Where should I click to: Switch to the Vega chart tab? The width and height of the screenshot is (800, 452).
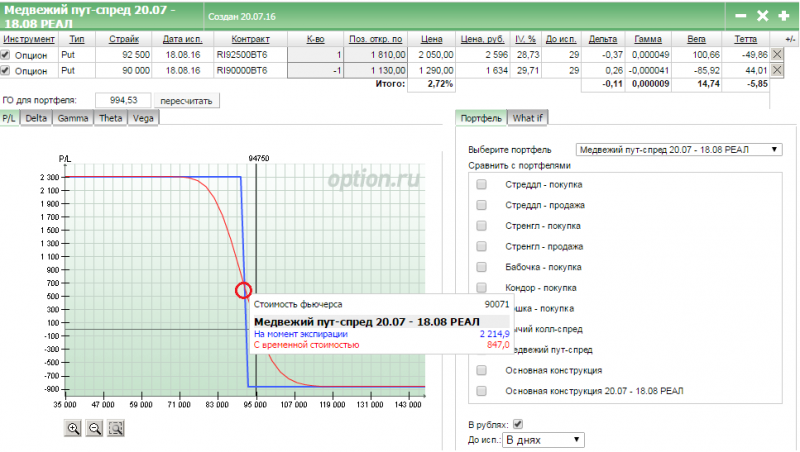tap(143, 118)
